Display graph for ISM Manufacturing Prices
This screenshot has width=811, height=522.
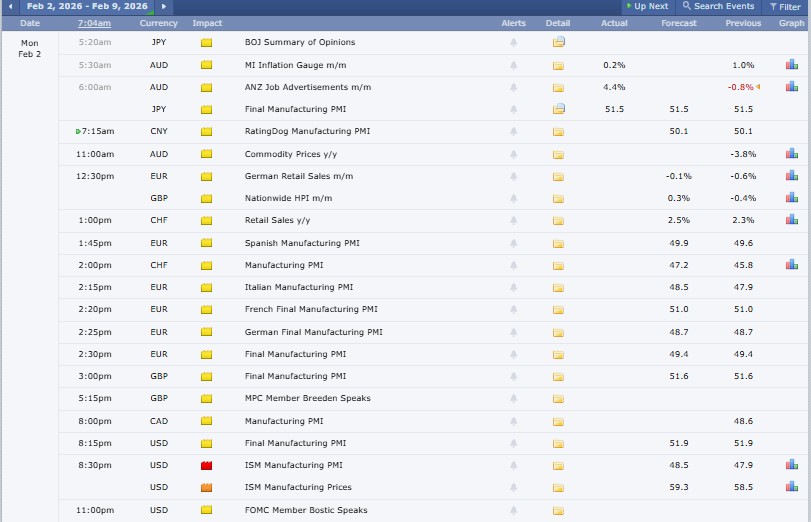791,487
